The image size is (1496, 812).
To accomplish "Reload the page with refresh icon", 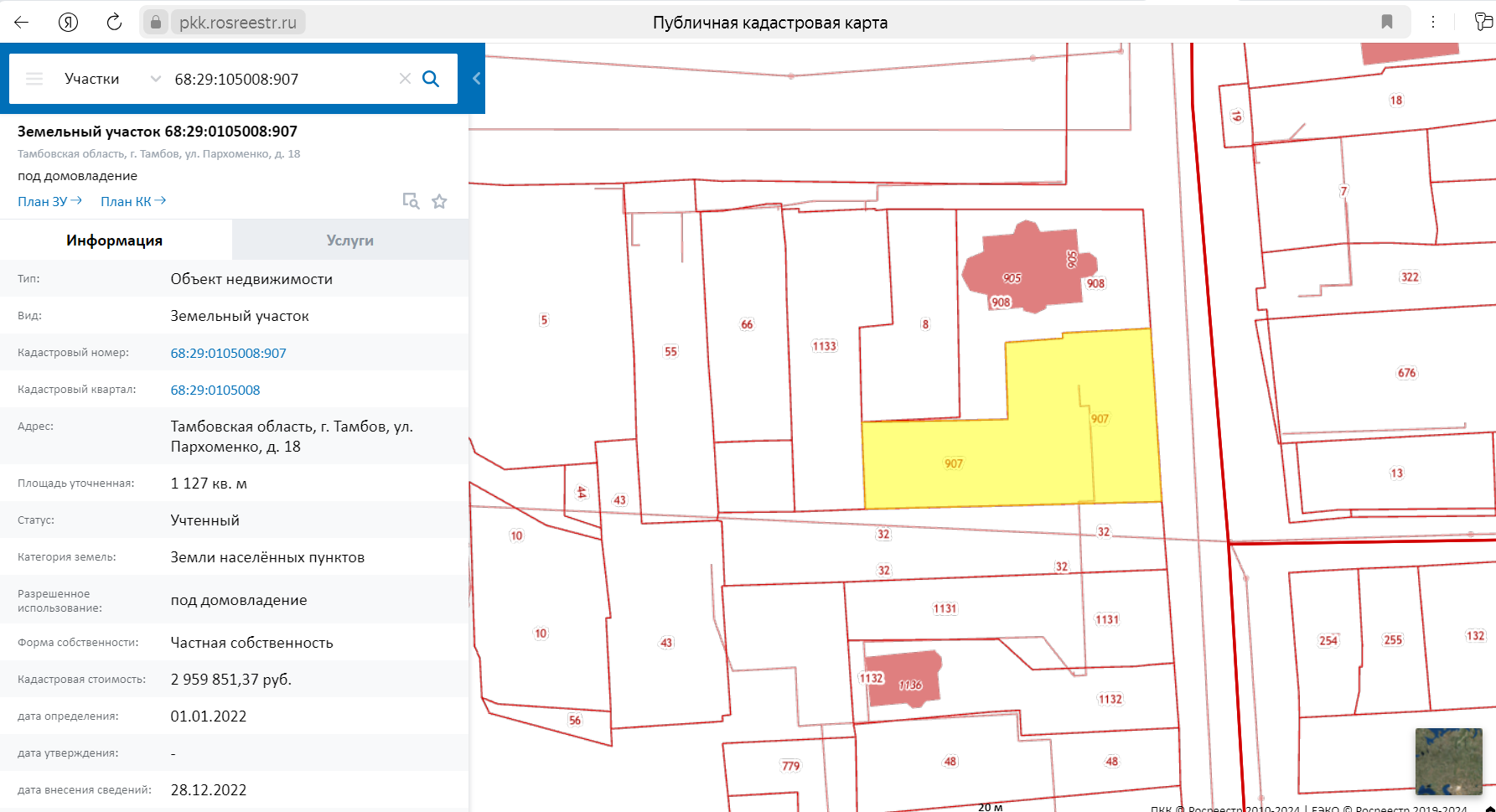I will click(115, 23).
